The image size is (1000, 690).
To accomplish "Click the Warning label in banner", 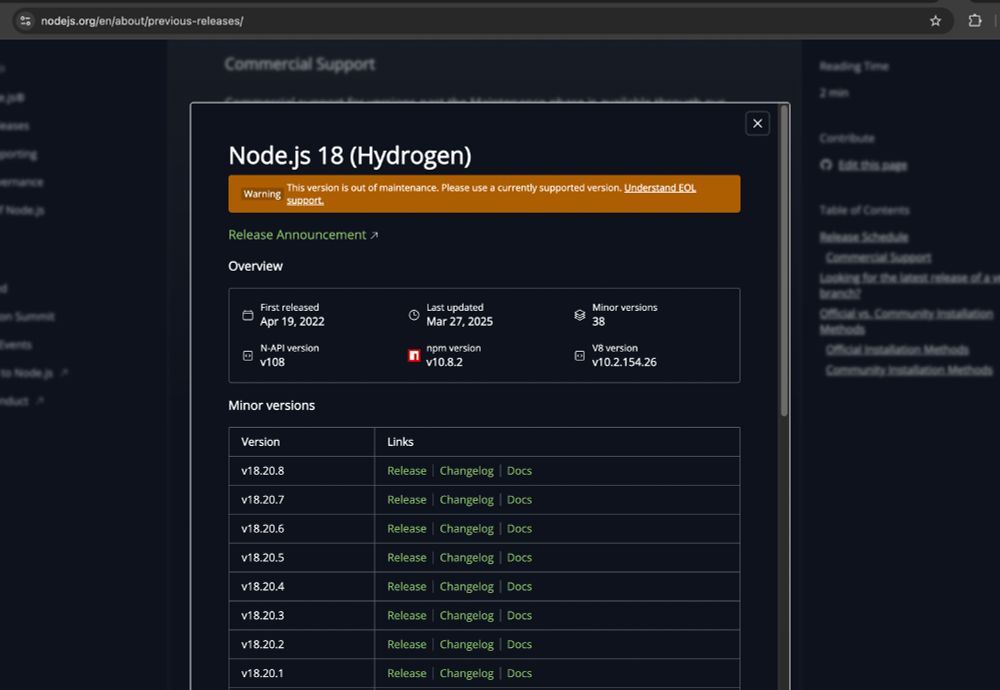I will click(261, 194).
